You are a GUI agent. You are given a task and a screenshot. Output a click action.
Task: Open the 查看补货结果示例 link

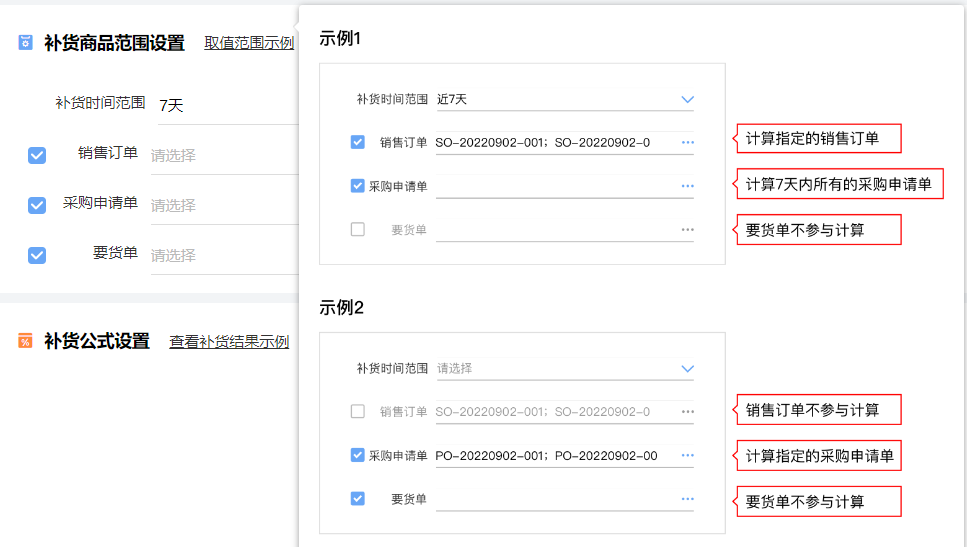tap(229, 342)
